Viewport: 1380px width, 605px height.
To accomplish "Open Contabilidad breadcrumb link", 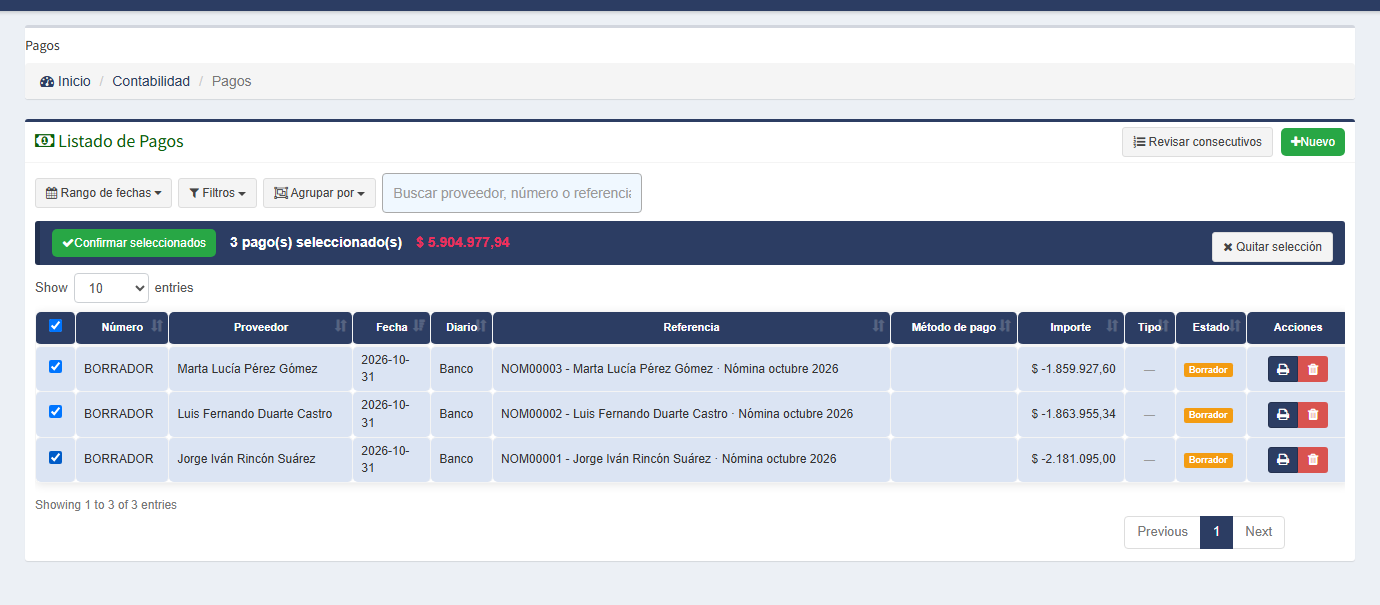I will coord(151,81).
